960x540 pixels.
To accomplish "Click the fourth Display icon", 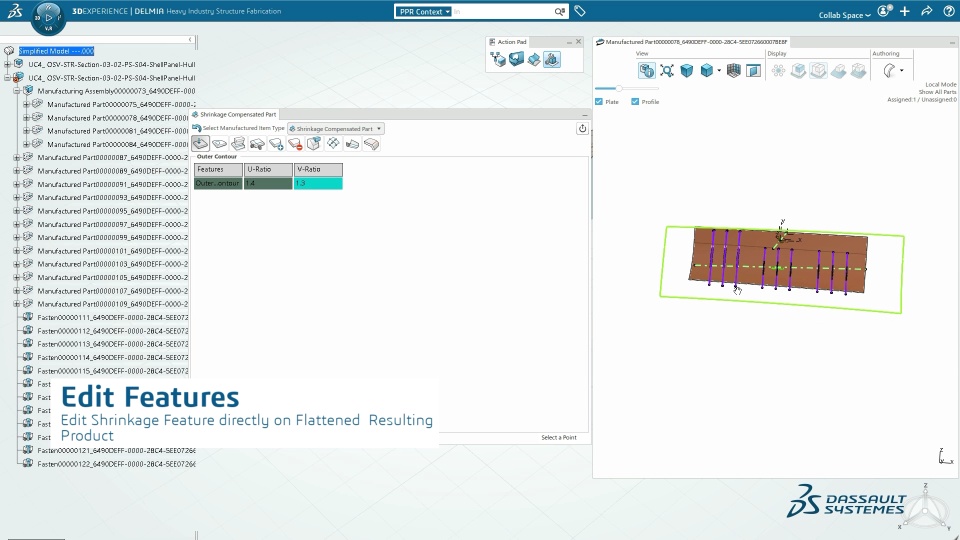I will click(x=838, y=71).
